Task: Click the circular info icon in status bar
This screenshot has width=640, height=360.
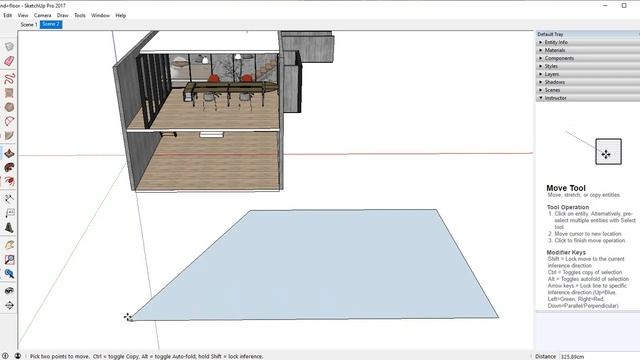Action: click(5, 356)
